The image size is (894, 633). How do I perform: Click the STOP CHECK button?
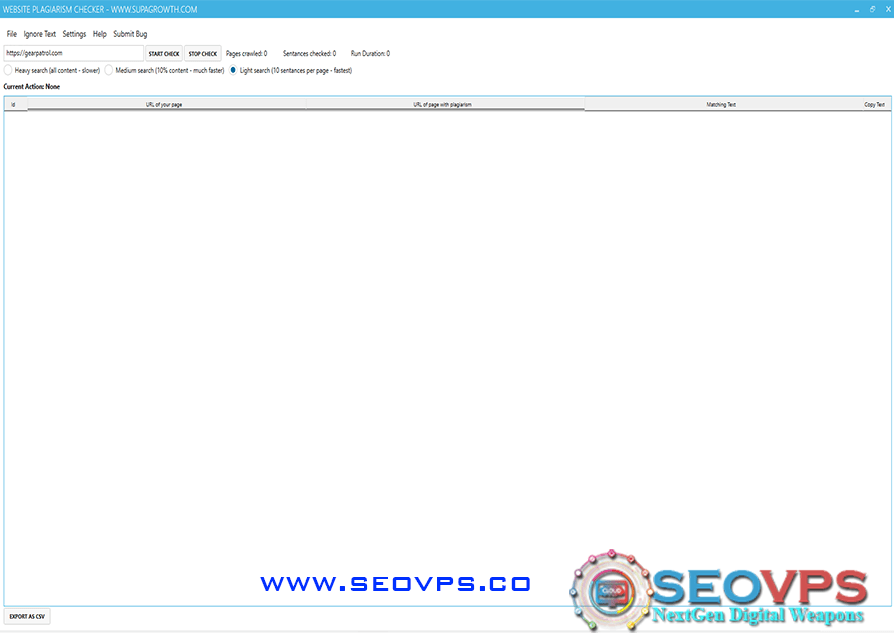point(202,54)
